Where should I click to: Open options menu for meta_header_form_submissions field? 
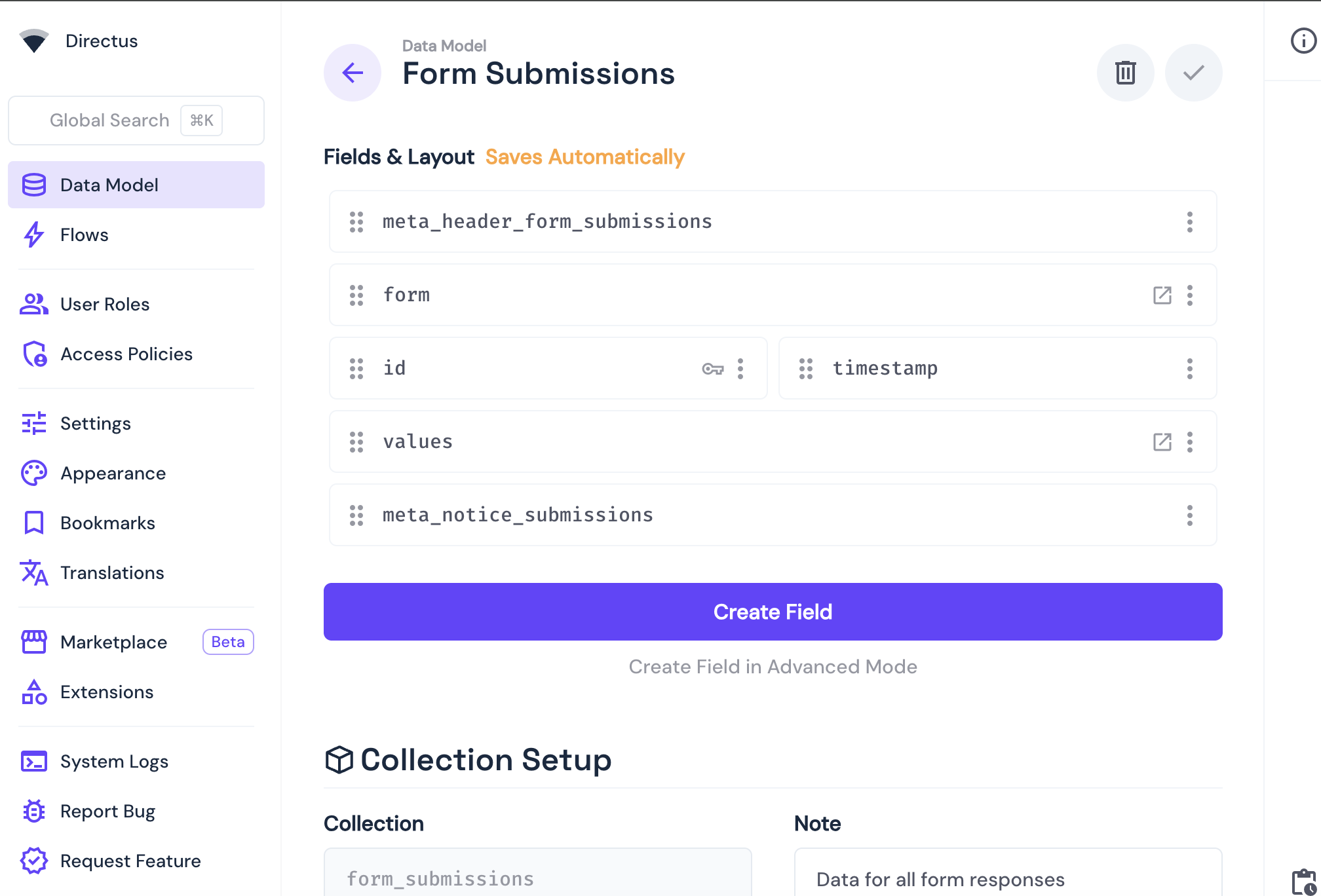1190,222
